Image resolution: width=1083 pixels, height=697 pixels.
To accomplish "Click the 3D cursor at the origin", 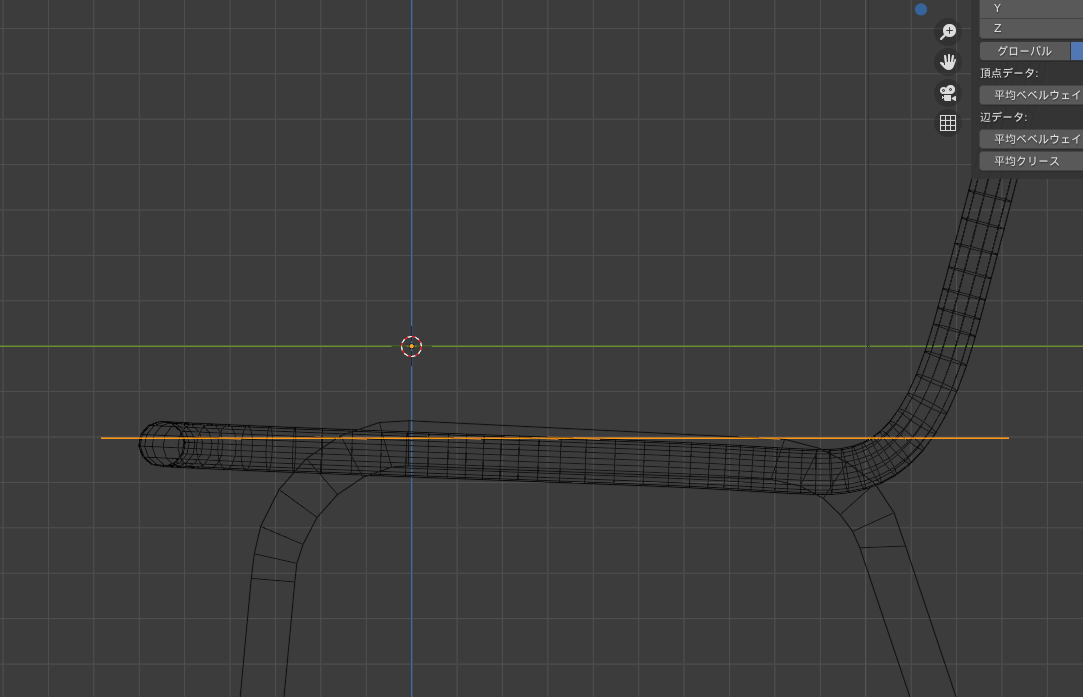I will click(x=412, y=346).
